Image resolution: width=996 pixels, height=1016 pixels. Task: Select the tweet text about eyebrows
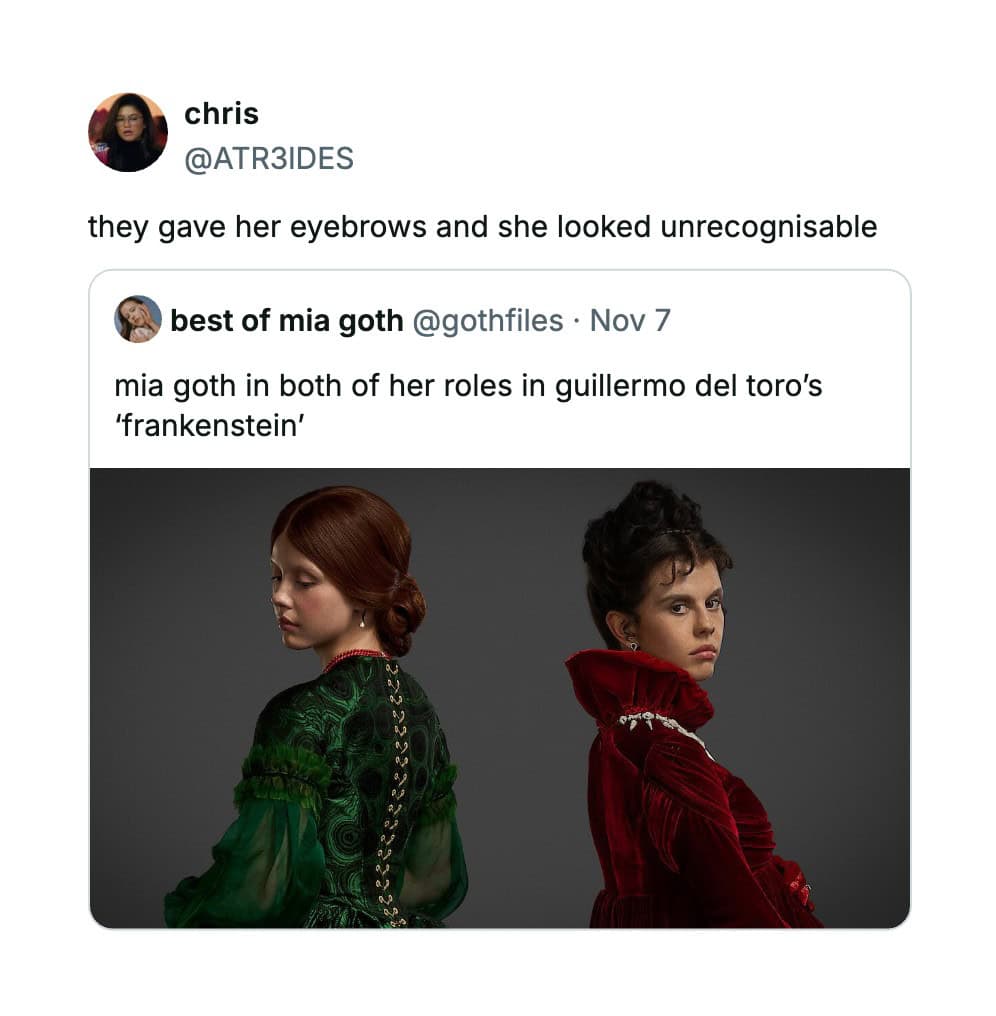(x=482, y=227)
